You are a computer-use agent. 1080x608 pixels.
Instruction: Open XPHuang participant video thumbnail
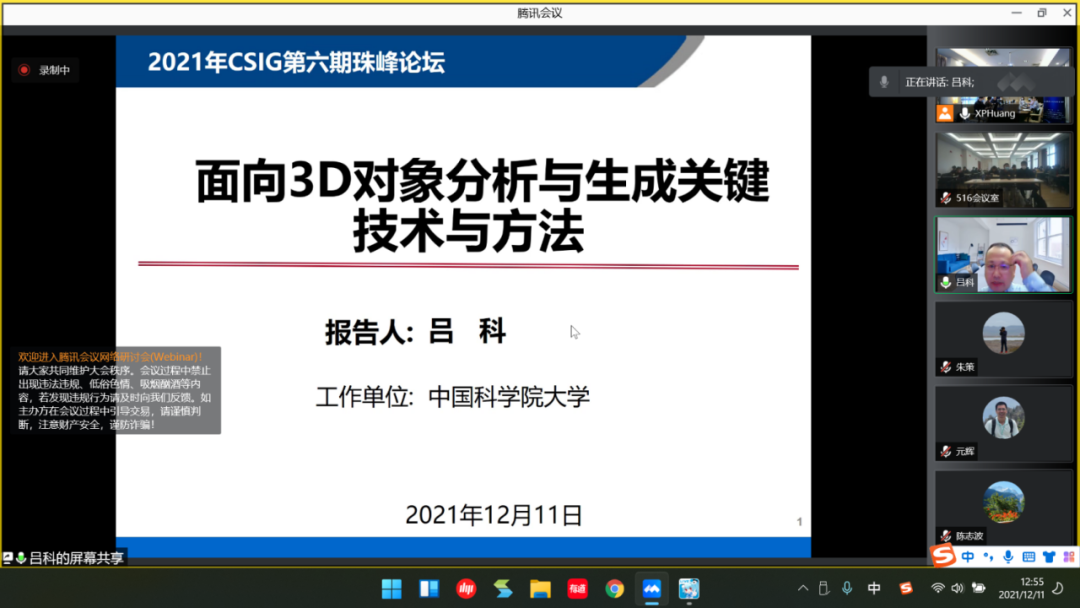pyautogui.click(x=1003, y=85)
